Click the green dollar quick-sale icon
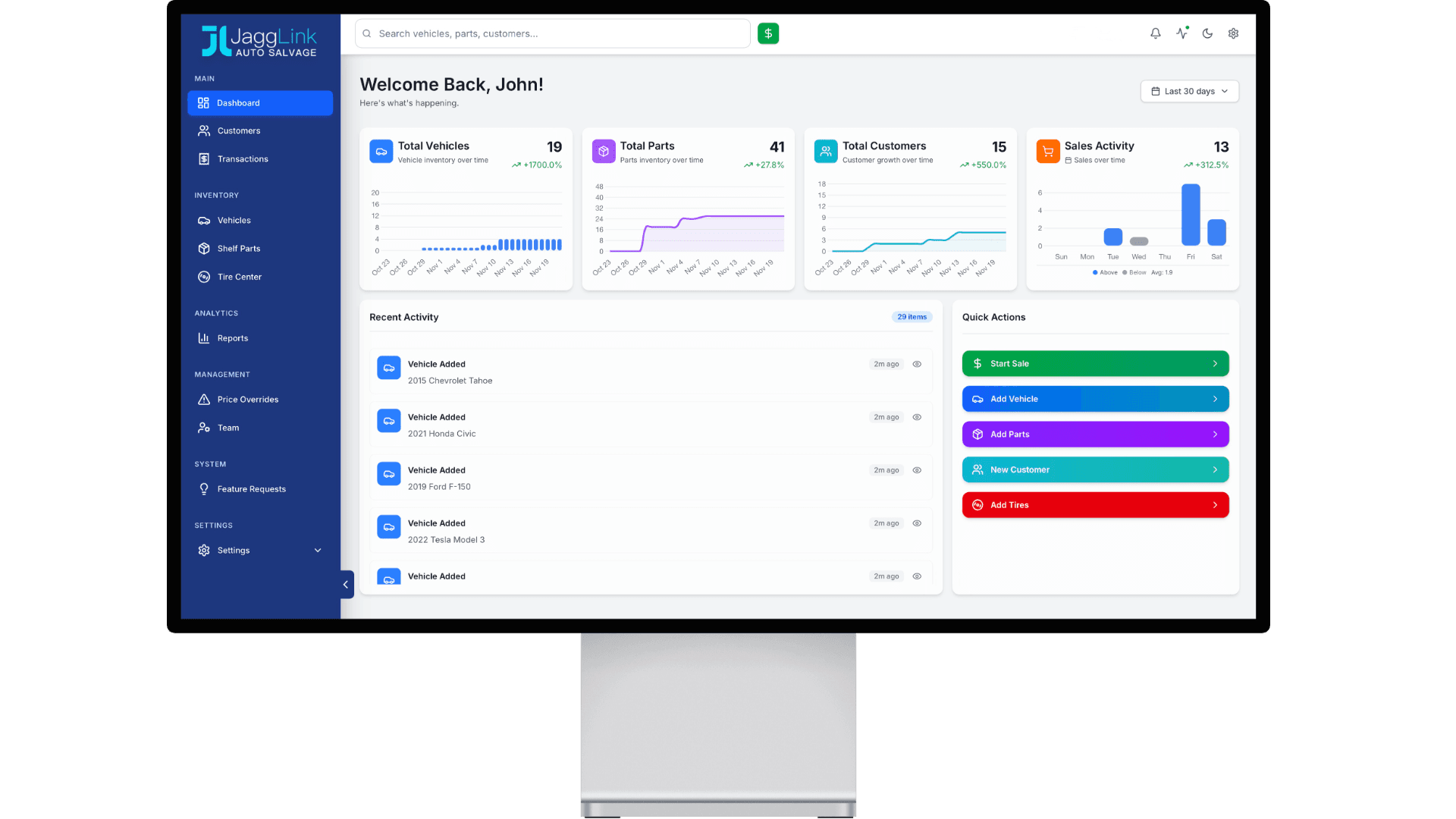This screenshot has width=1456, height=819. point(767,33)
